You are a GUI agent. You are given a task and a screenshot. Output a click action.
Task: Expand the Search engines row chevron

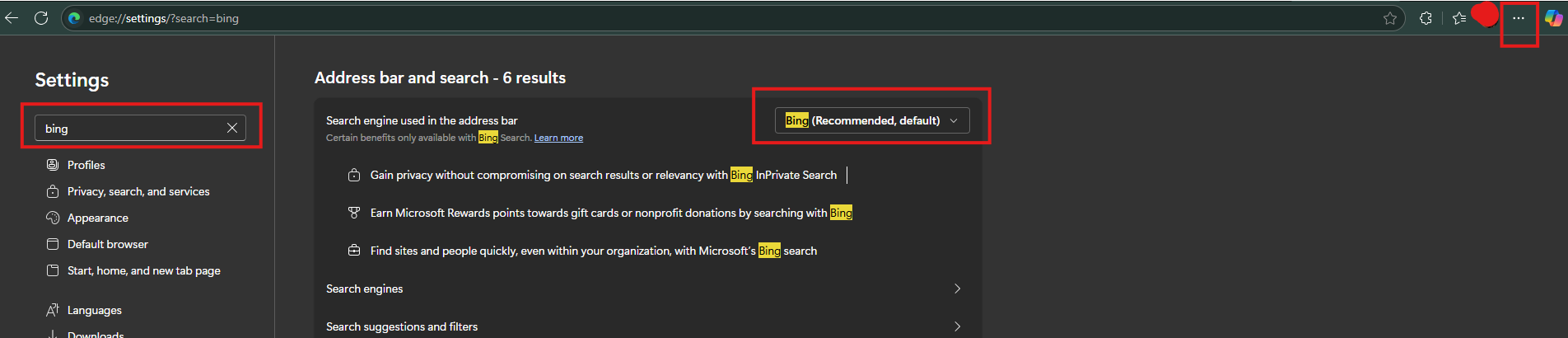(957, 289)
